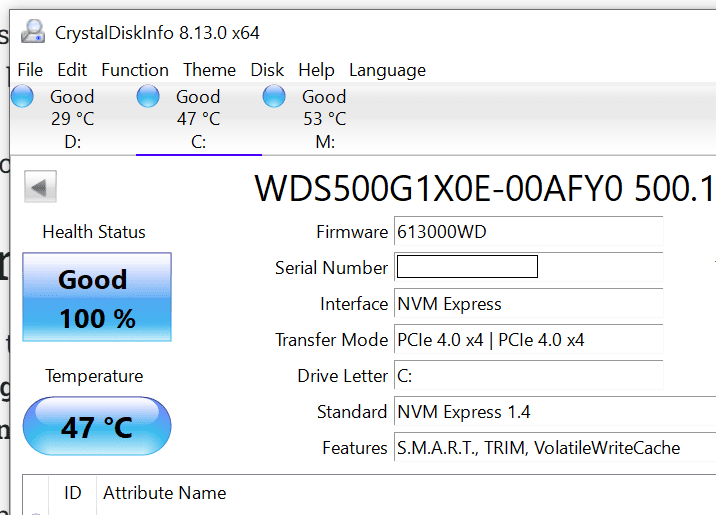The image size is (716, 515).
Task: Click the Interface field showing NVM Express
Action: click(529, 303)
